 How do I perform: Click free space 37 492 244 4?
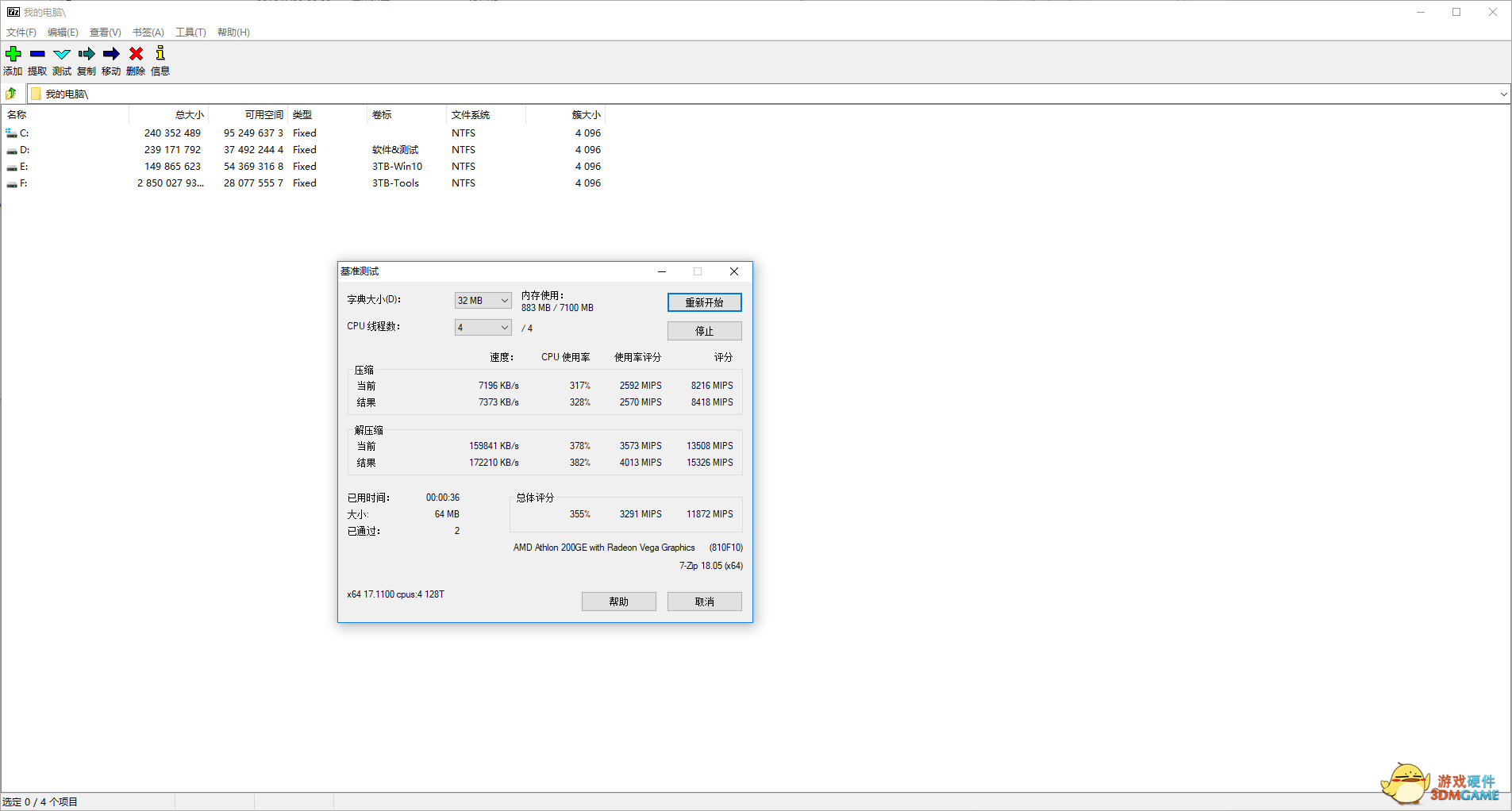point(254,150)
